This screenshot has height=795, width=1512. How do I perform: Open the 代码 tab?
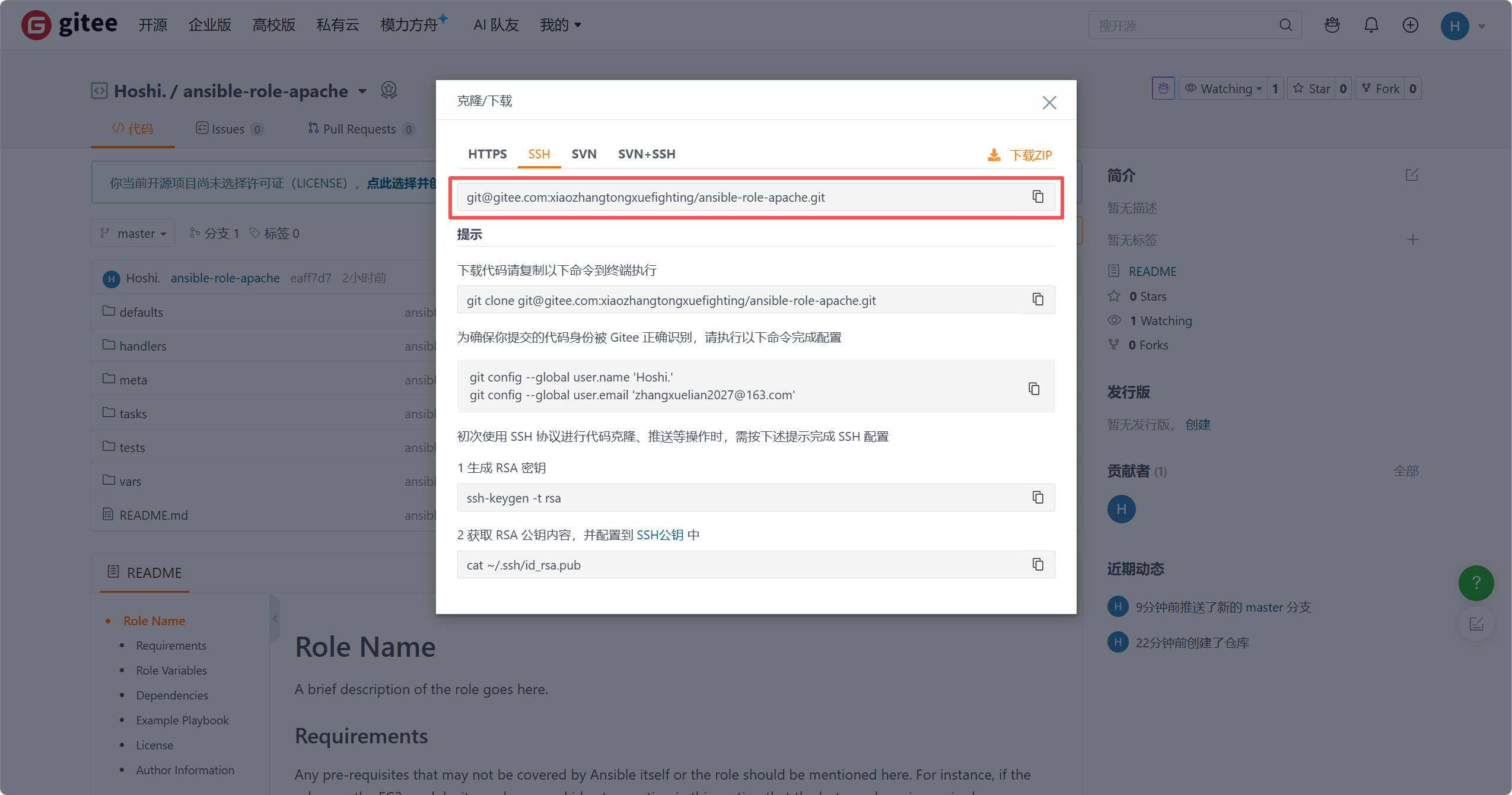[x=133, y=129]
